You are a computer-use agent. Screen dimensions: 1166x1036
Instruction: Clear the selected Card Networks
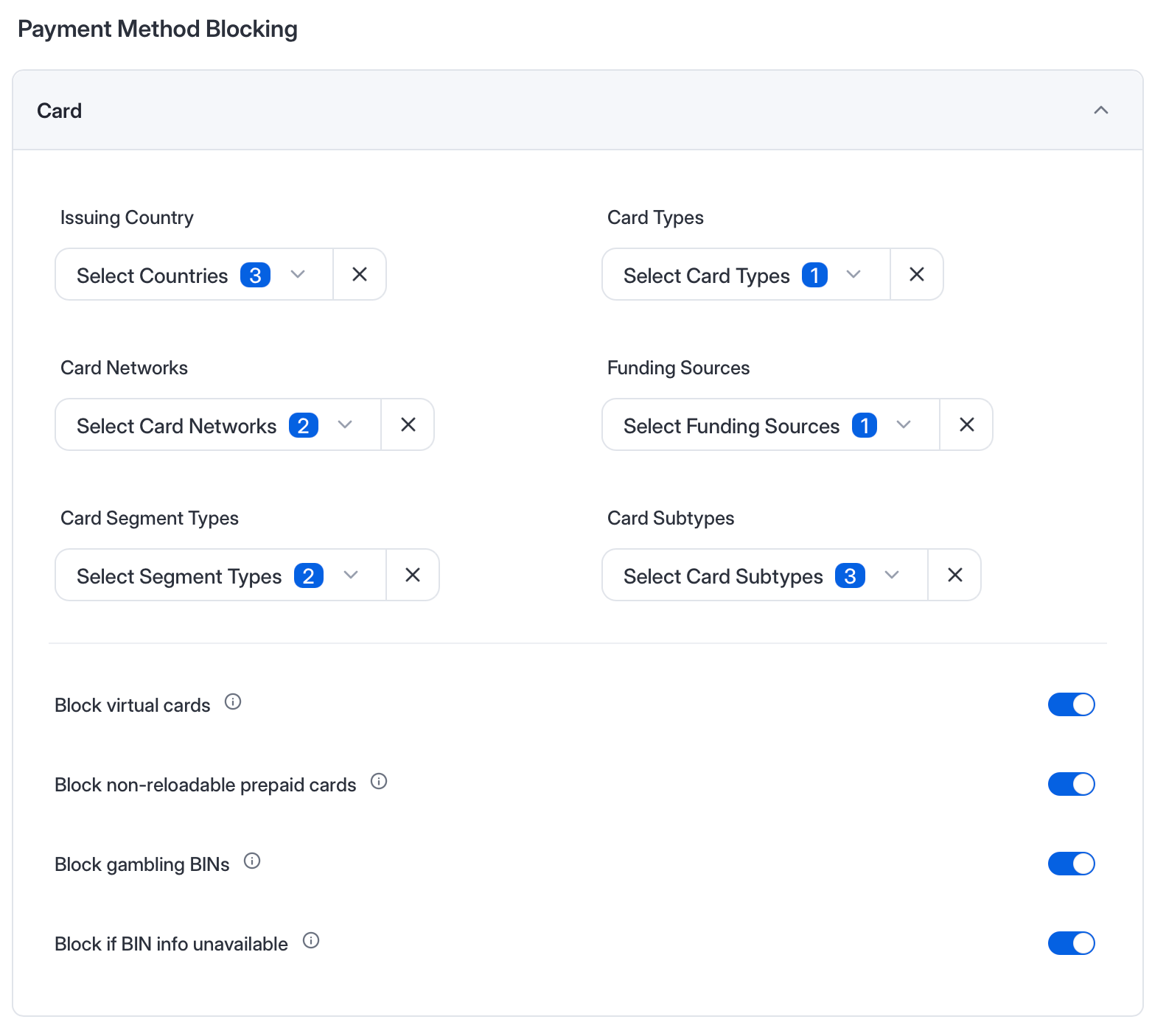tap(408, 424)
